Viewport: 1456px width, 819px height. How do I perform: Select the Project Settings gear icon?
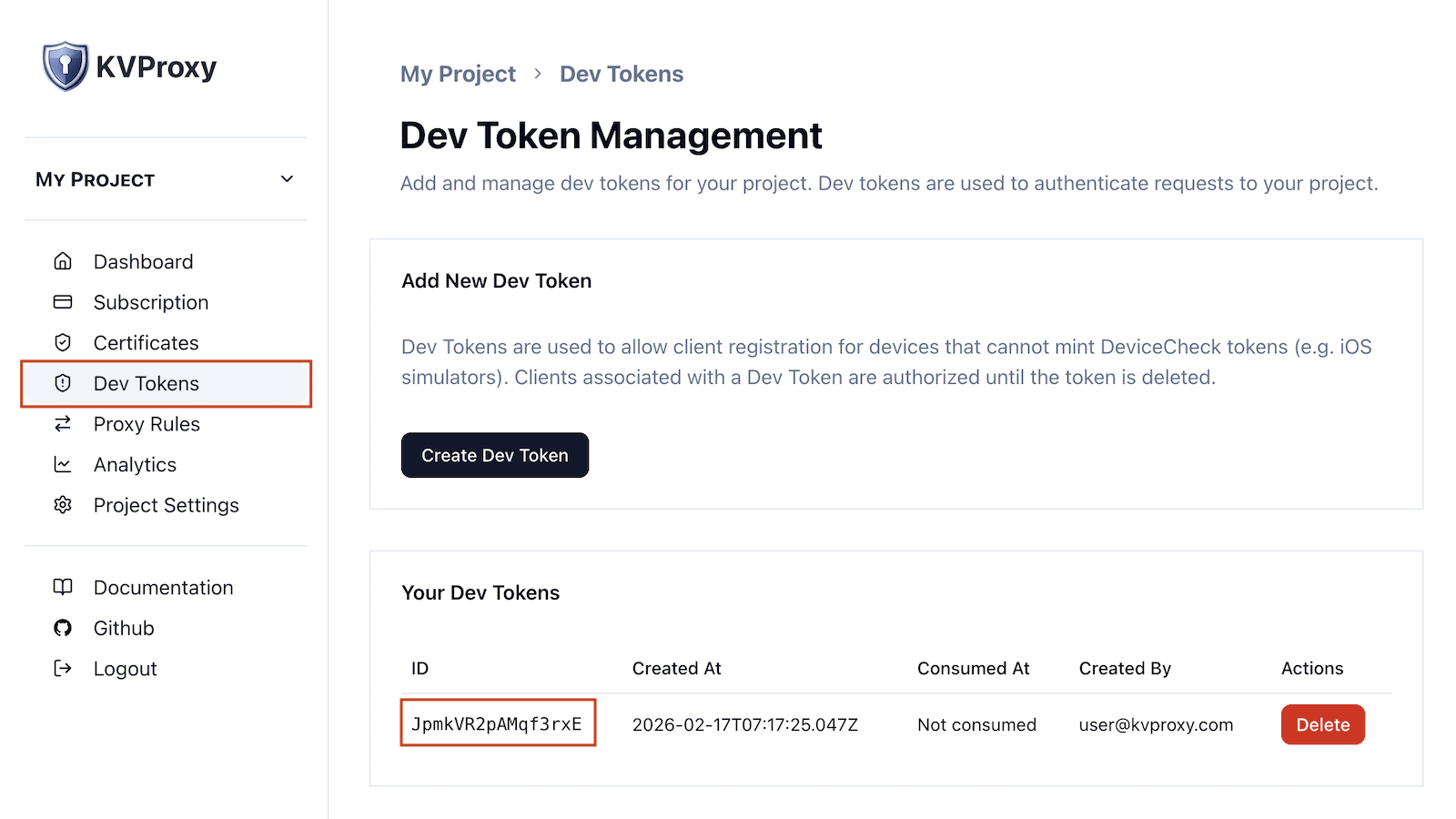click(63, 505)
